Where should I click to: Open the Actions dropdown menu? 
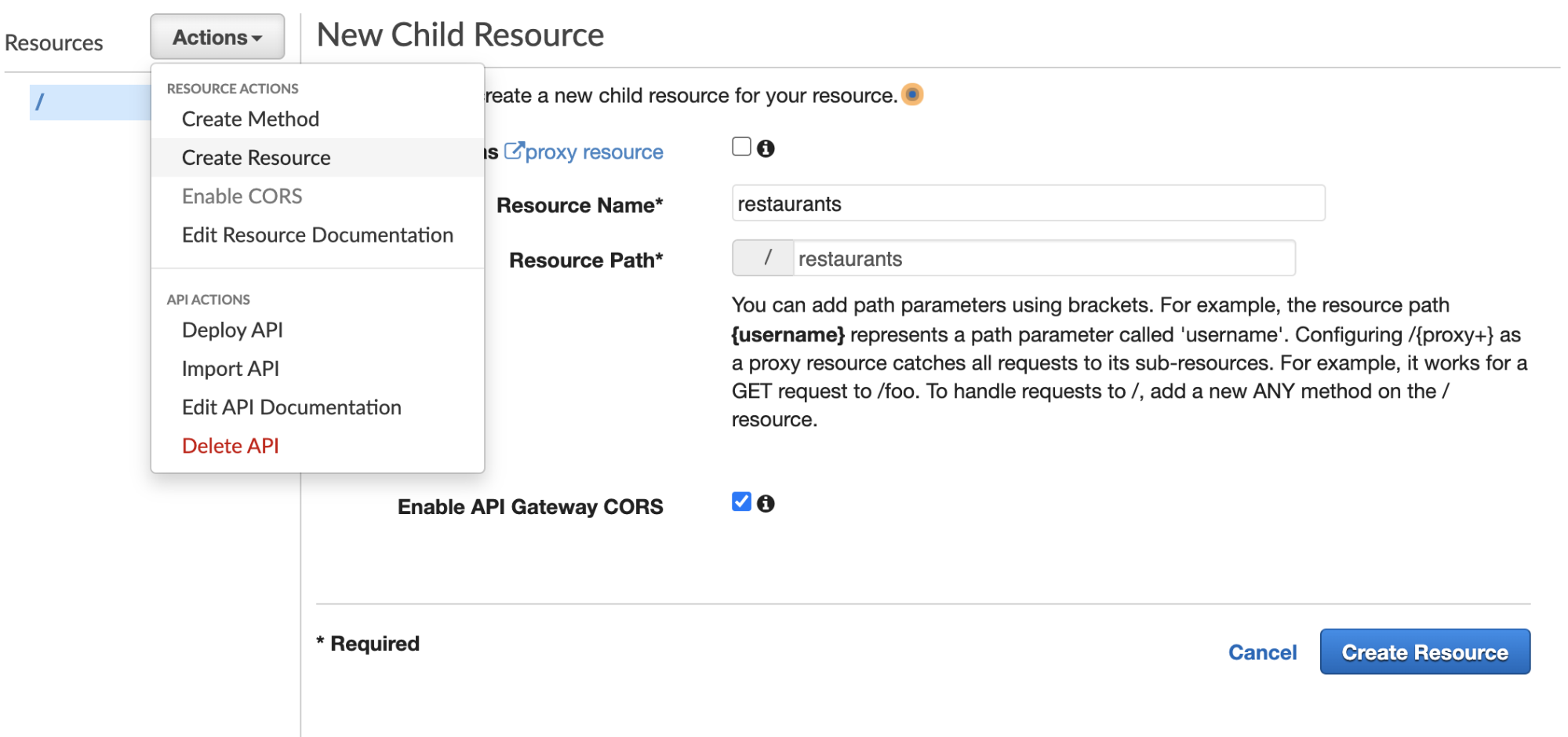[x=216, y=36]
